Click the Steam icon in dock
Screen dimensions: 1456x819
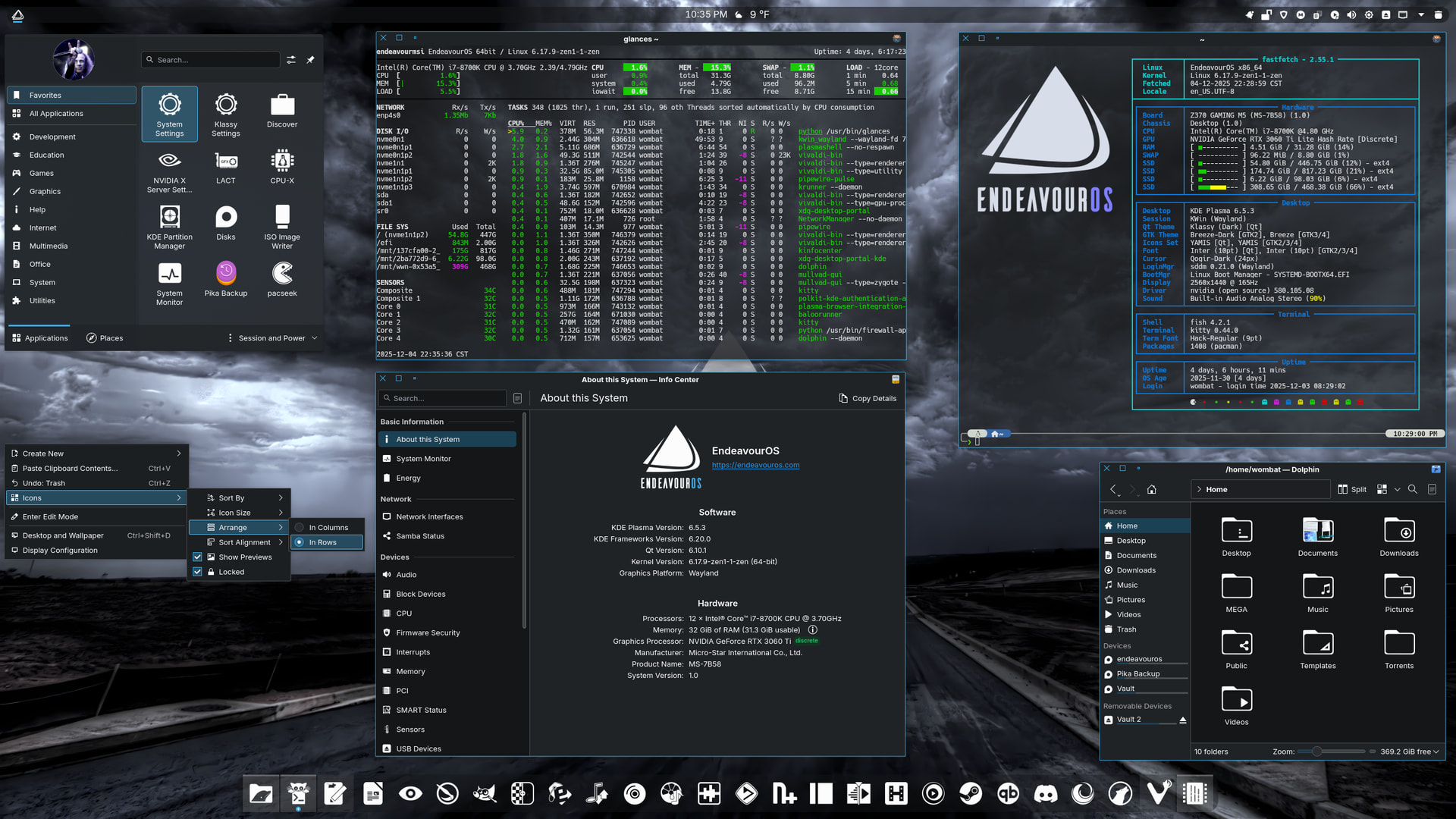pyautogui.click(x=971, y=793)
